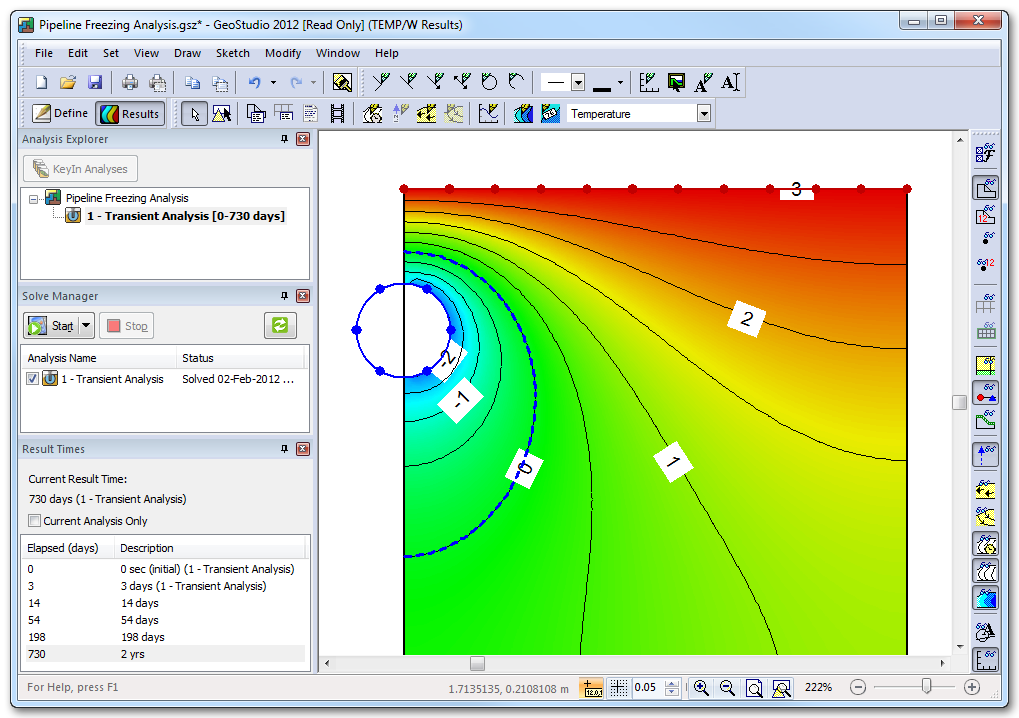Toggle view boundary conditions icon in sidebar

(x=985, y=394)
